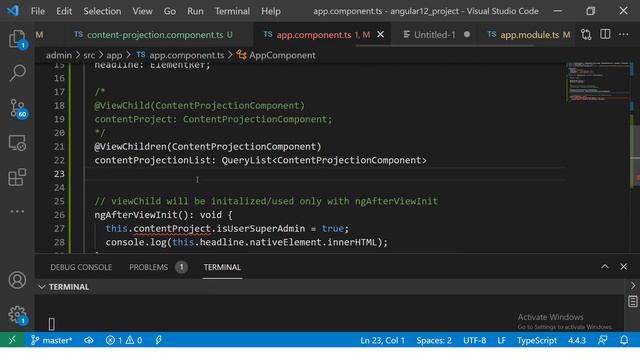Screen dimensions: 640x360
Task: Click the code minimap preview
Action: [x=598, y=82]
